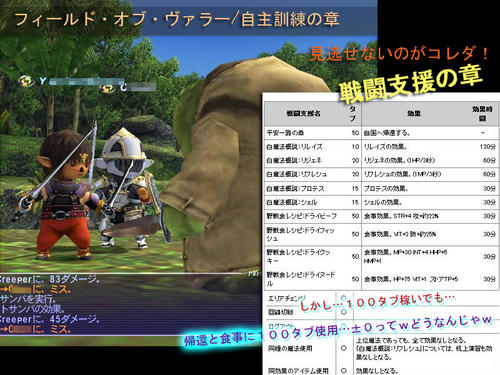Click the title text フィールド・オブ・ヴァラー/自主訓練の章

(x=177, y=19)
